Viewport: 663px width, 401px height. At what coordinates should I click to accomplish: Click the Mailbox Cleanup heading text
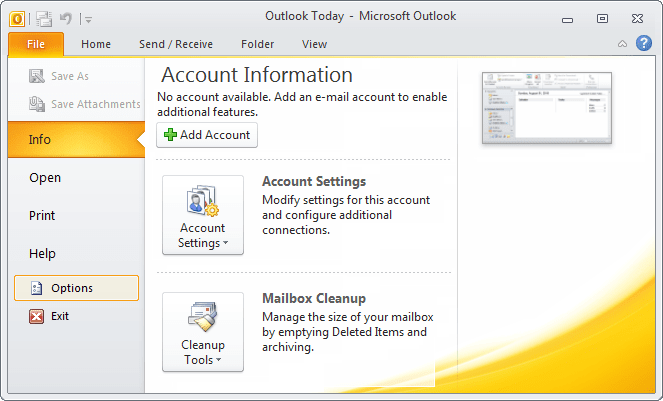314,298
